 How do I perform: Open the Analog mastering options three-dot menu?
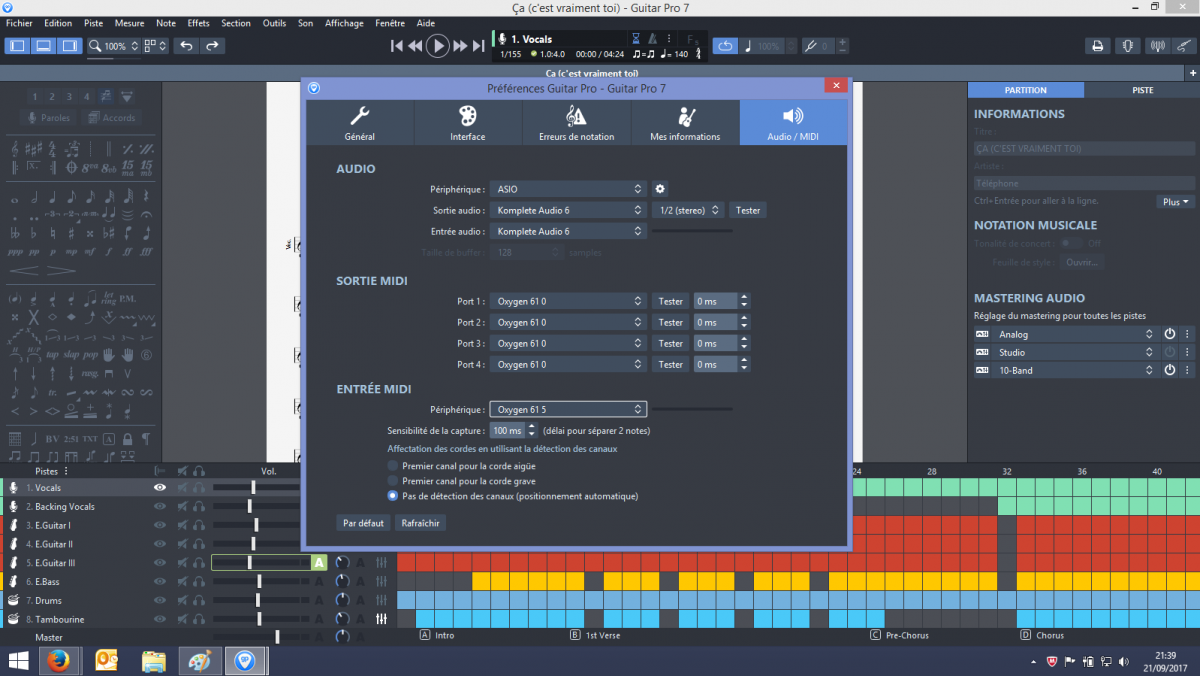pyautogui.click(x=1187, y=334)
